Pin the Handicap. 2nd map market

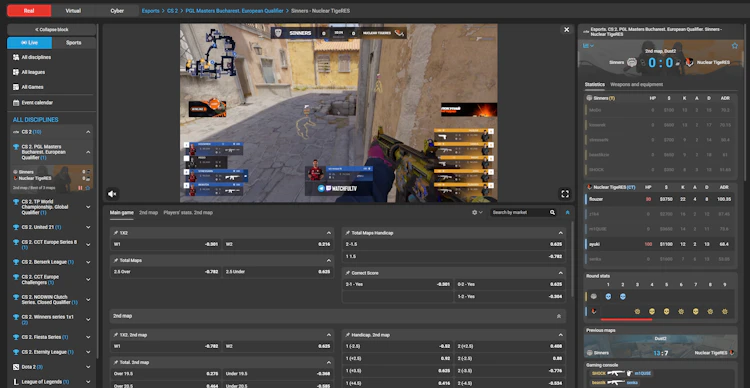348,335
